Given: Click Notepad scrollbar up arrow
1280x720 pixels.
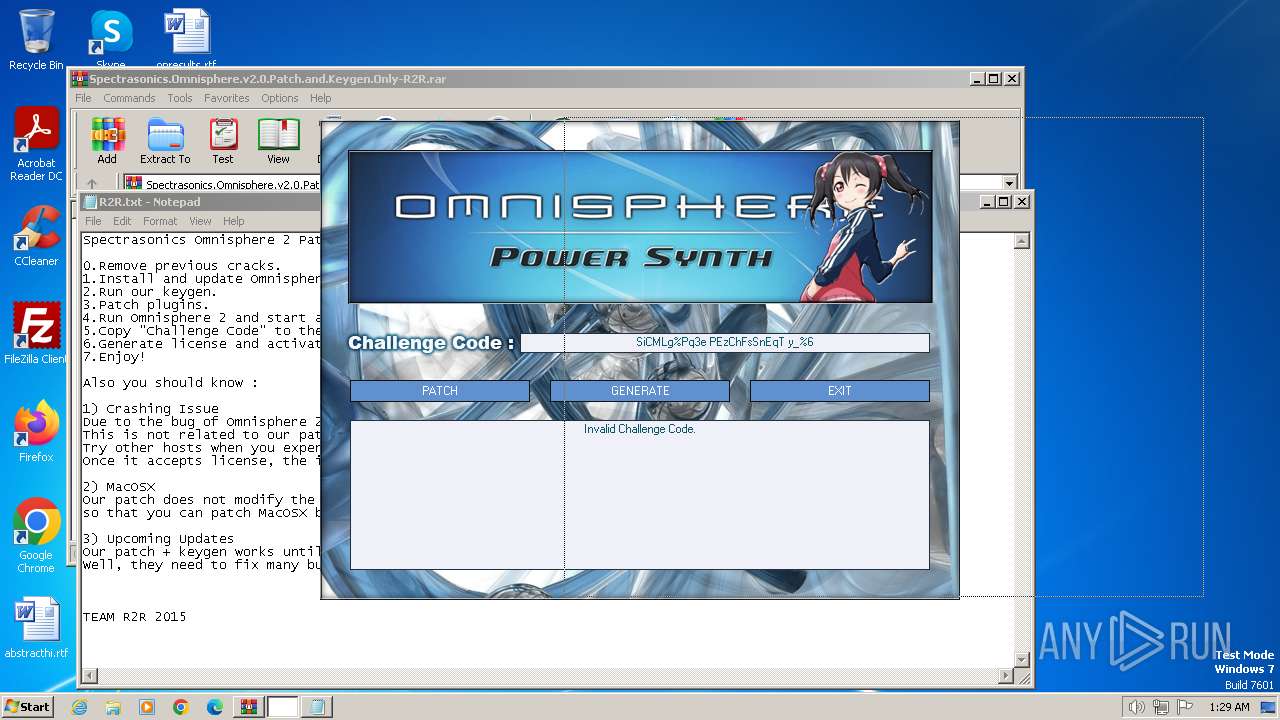Looking at the screenshot, I should coord(1022,241).
